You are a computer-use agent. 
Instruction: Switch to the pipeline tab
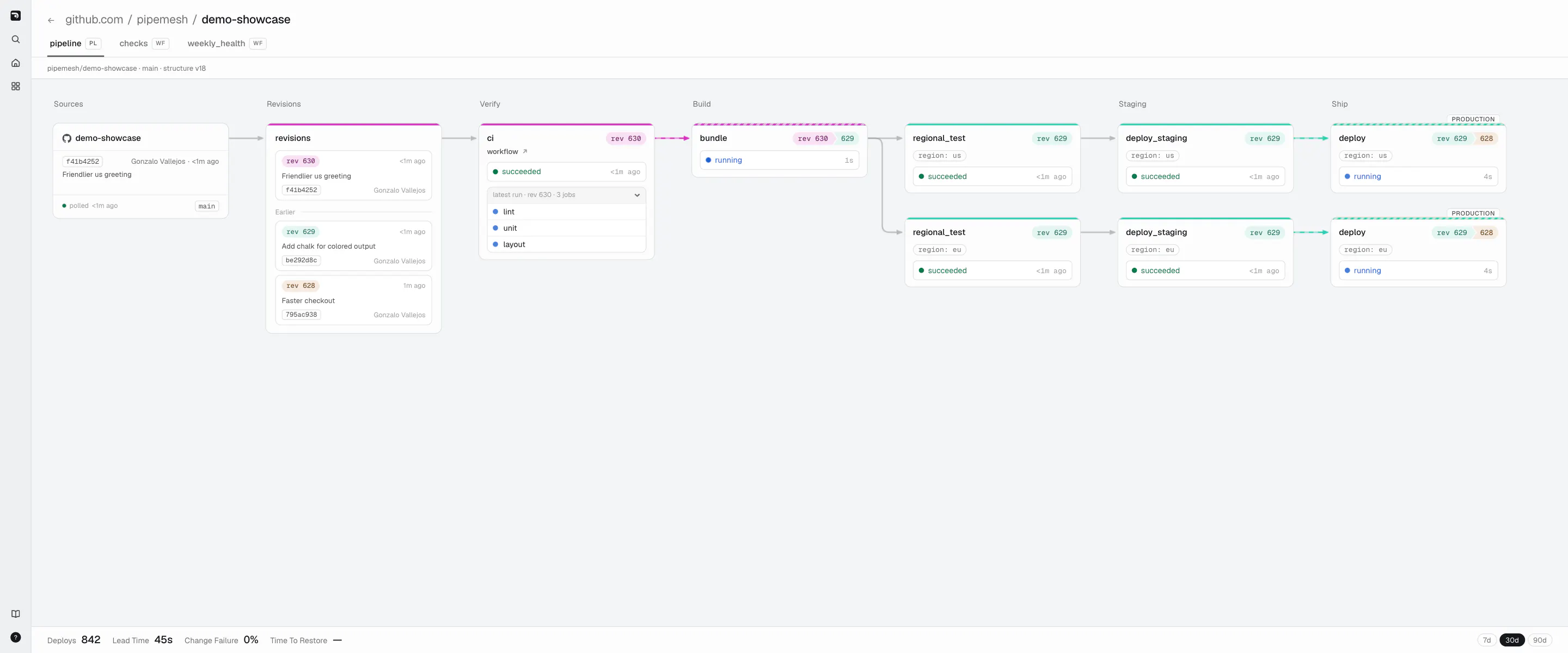click(75, 43)
